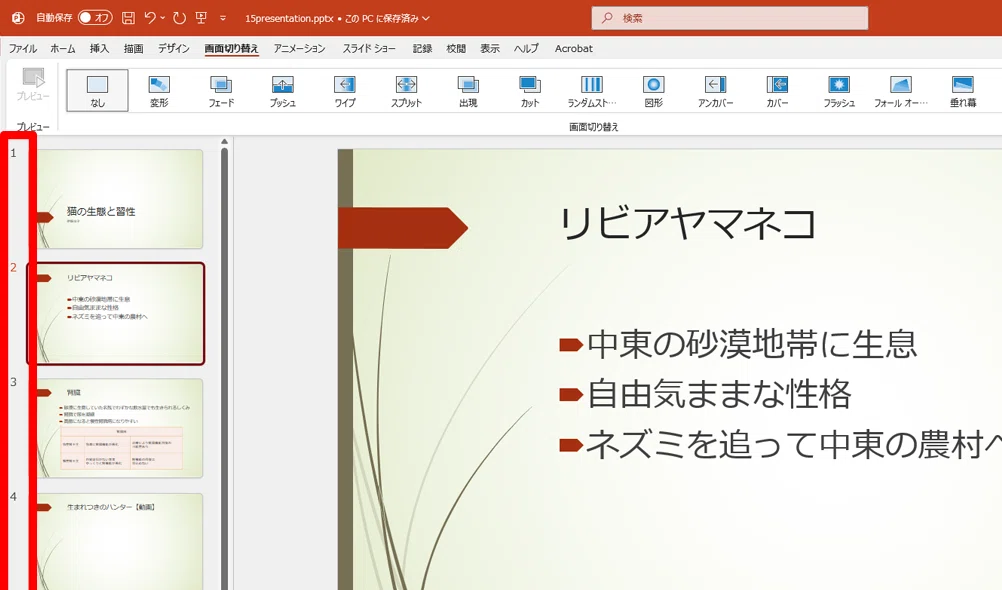This screenshot has width=1002, height=590.
Task: Click the Undo arrow icon
Action: [150, 18]
